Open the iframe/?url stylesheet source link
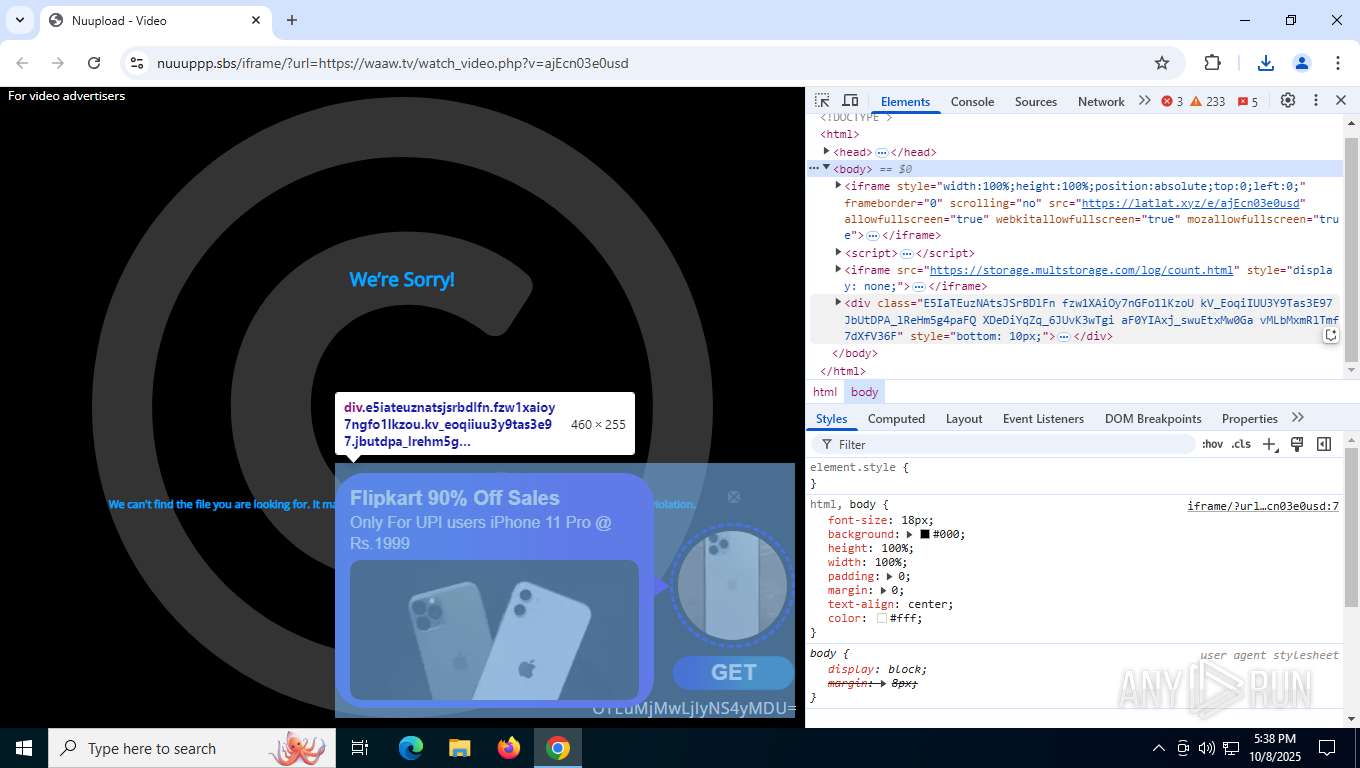Image resolution: width=1360 pixels, height=768 pixels. 1263,506
